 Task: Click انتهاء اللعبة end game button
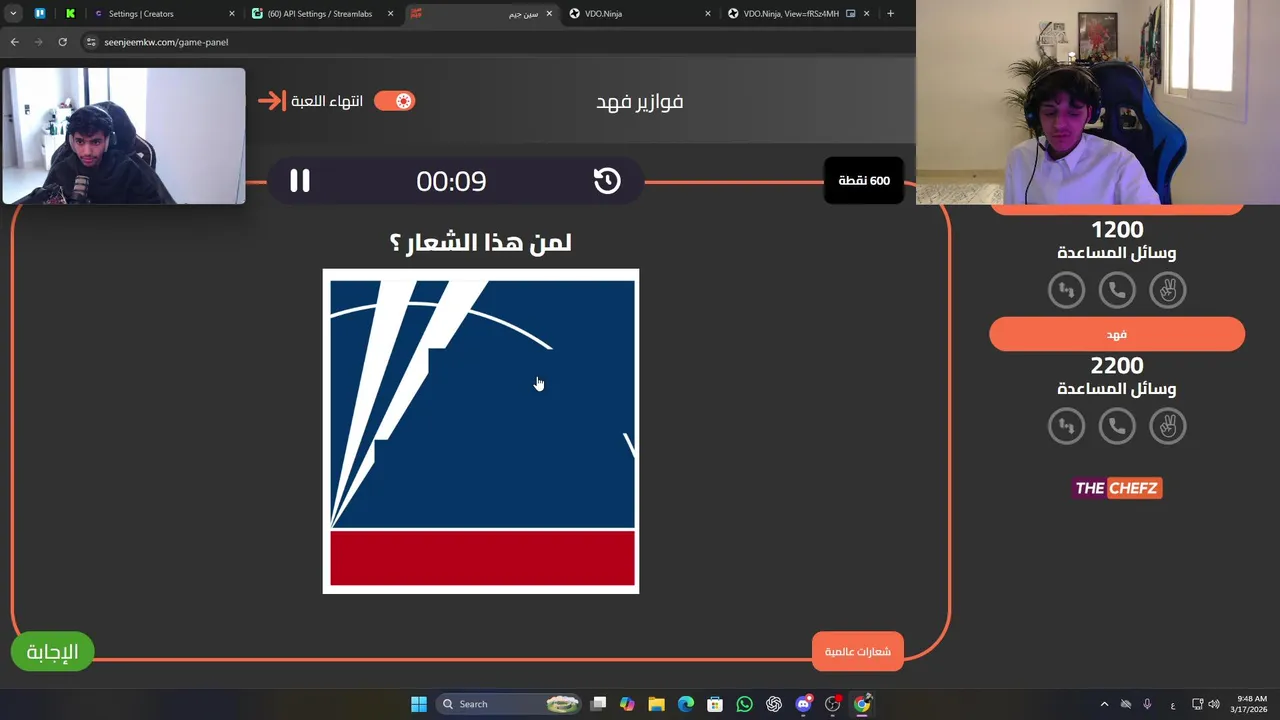[311, 101]
